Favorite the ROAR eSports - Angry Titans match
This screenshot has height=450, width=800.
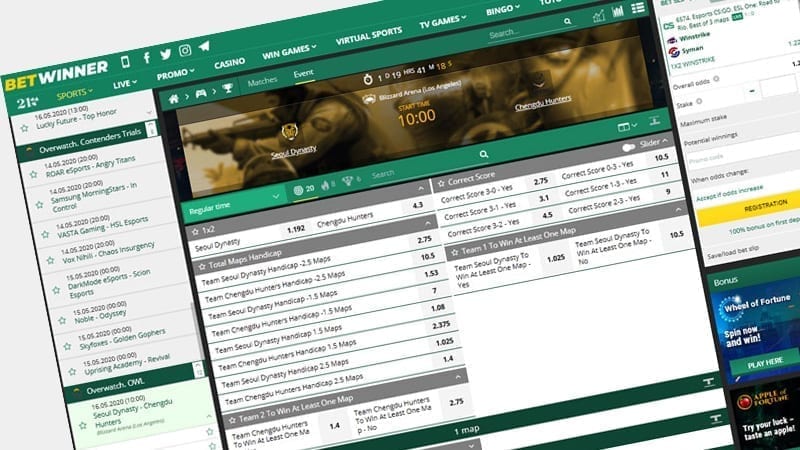tap(33, 174)
